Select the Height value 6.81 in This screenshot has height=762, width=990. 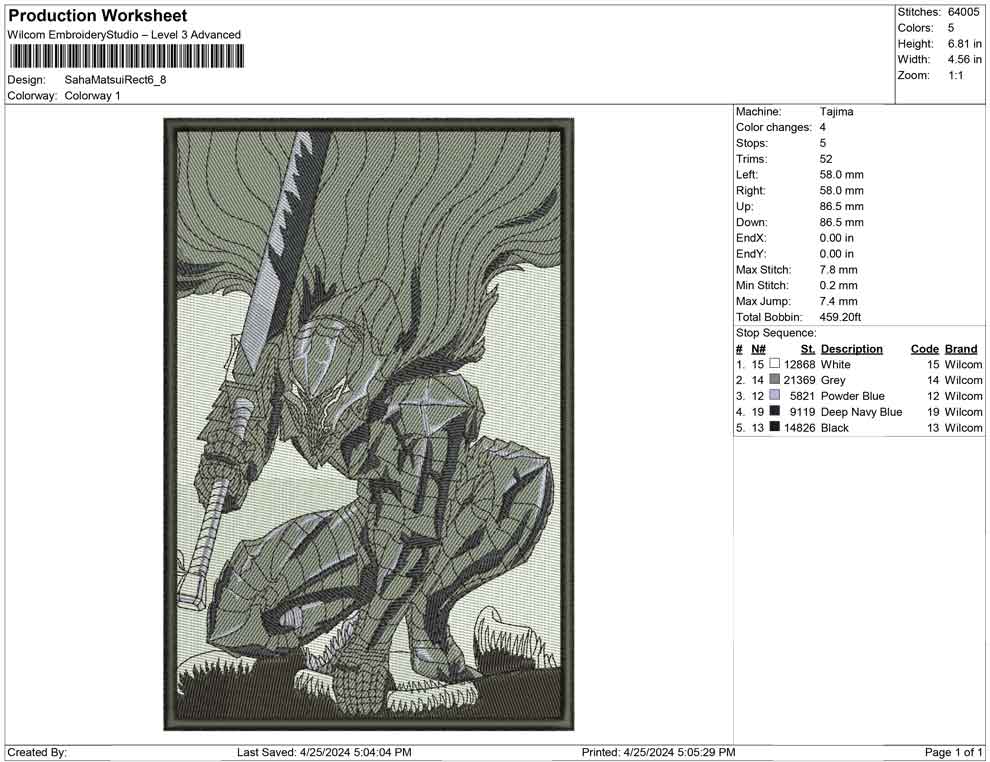pyautogui.click(x=965, y=44)
